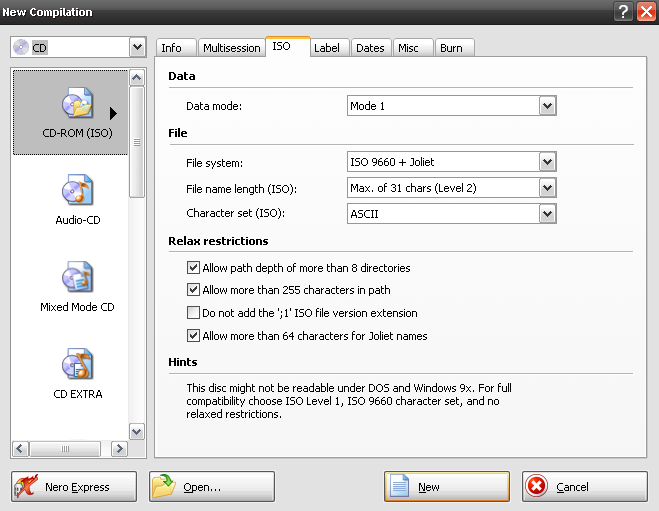Image resolution: width=659 pixels, height=511 pixels.
Task: Open the CD disc type dropdown
Action: coord(137,47)
